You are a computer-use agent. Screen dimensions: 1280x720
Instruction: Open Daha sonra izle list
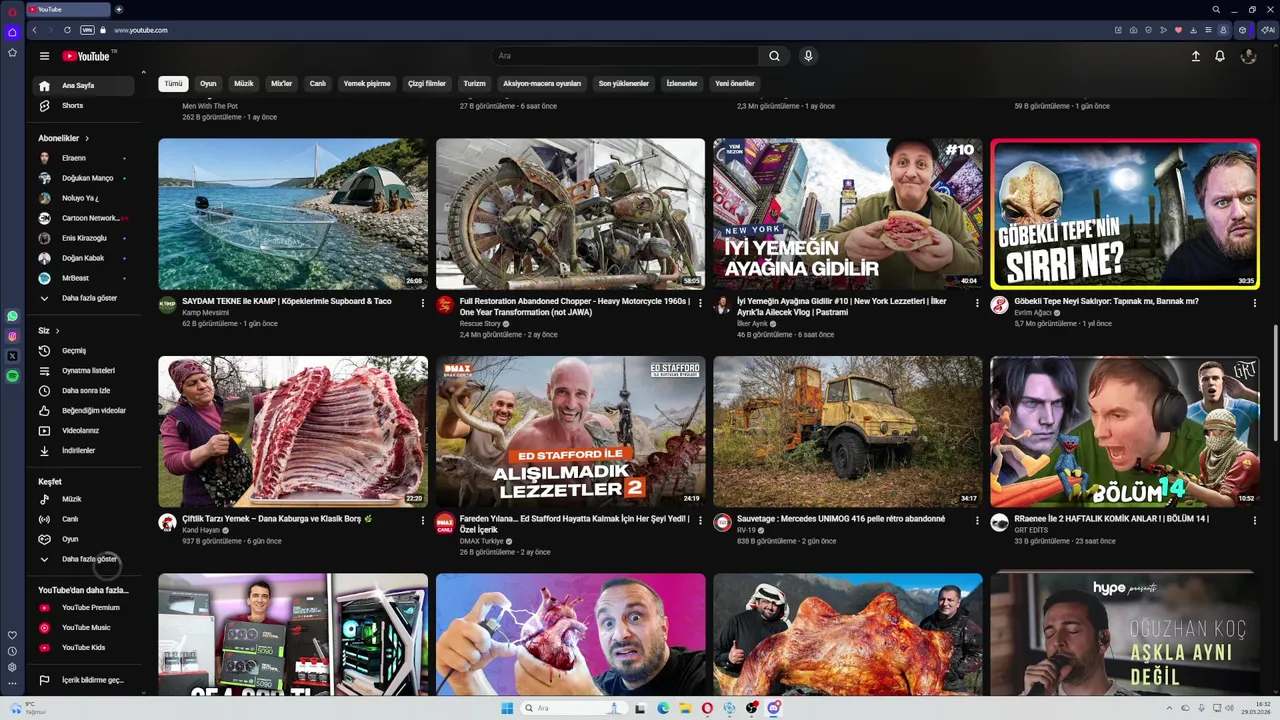click(x=83, y=390)
